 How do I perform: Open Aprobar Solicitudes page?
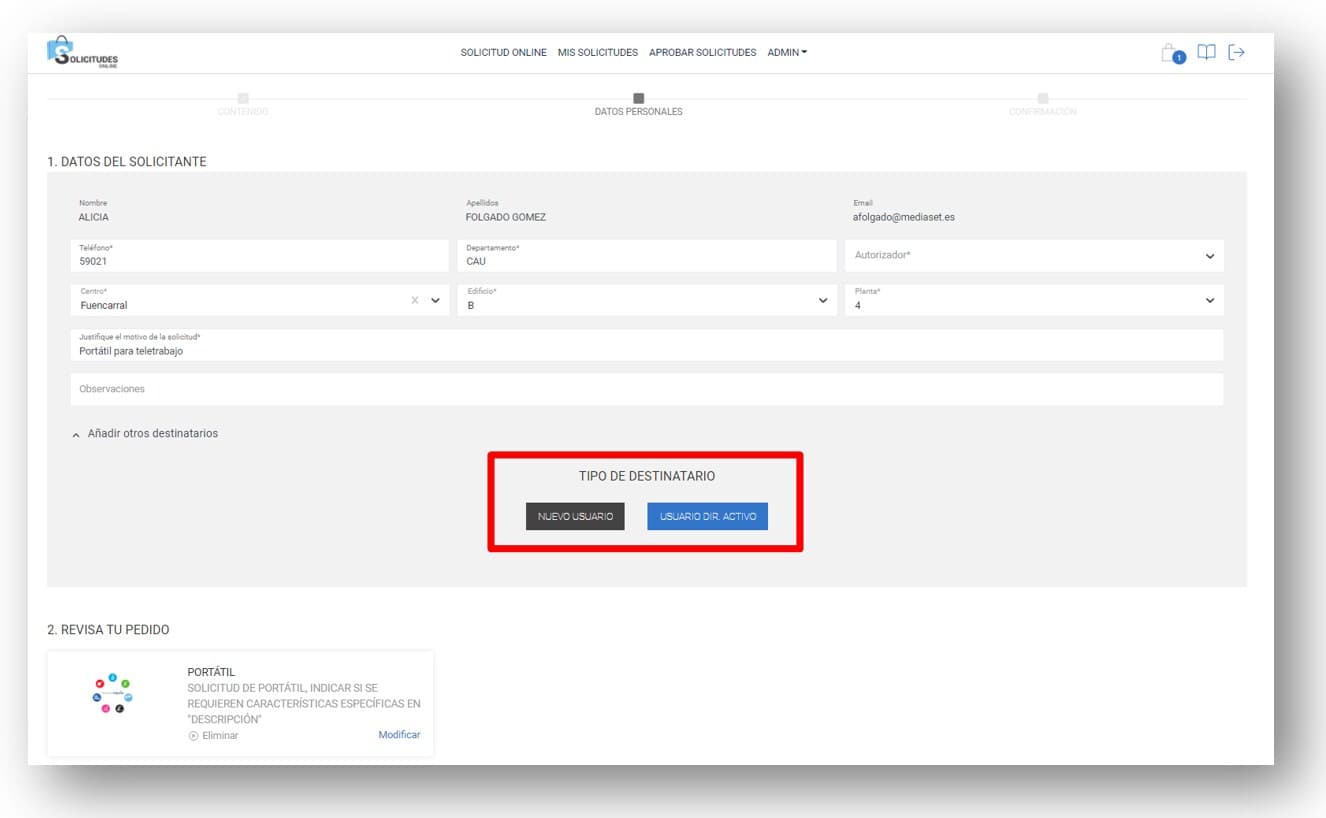tap(702, 52)
